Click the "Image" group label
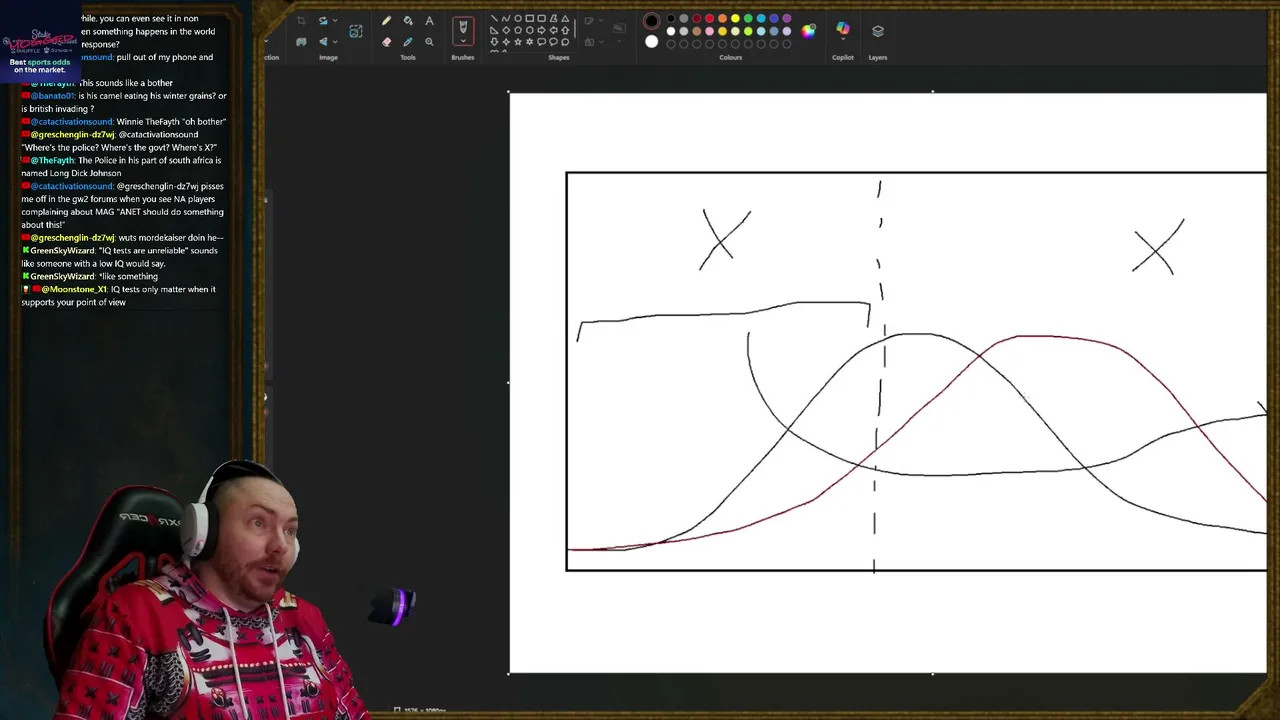This screenshot has height=720, width=1280. [x=328, y=57]
